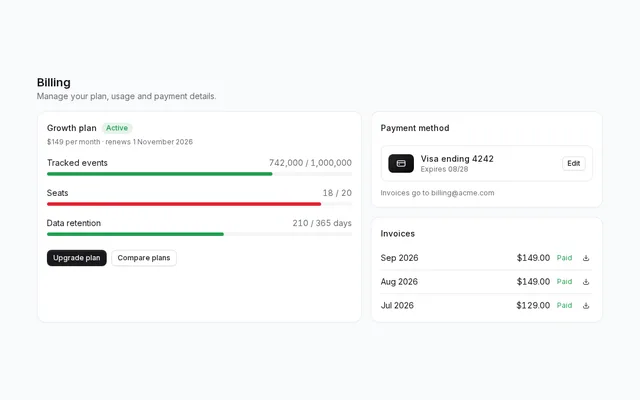640x400 pixels.
Task: Click the Paid status for Sep 2026
Action: [564, 258]
